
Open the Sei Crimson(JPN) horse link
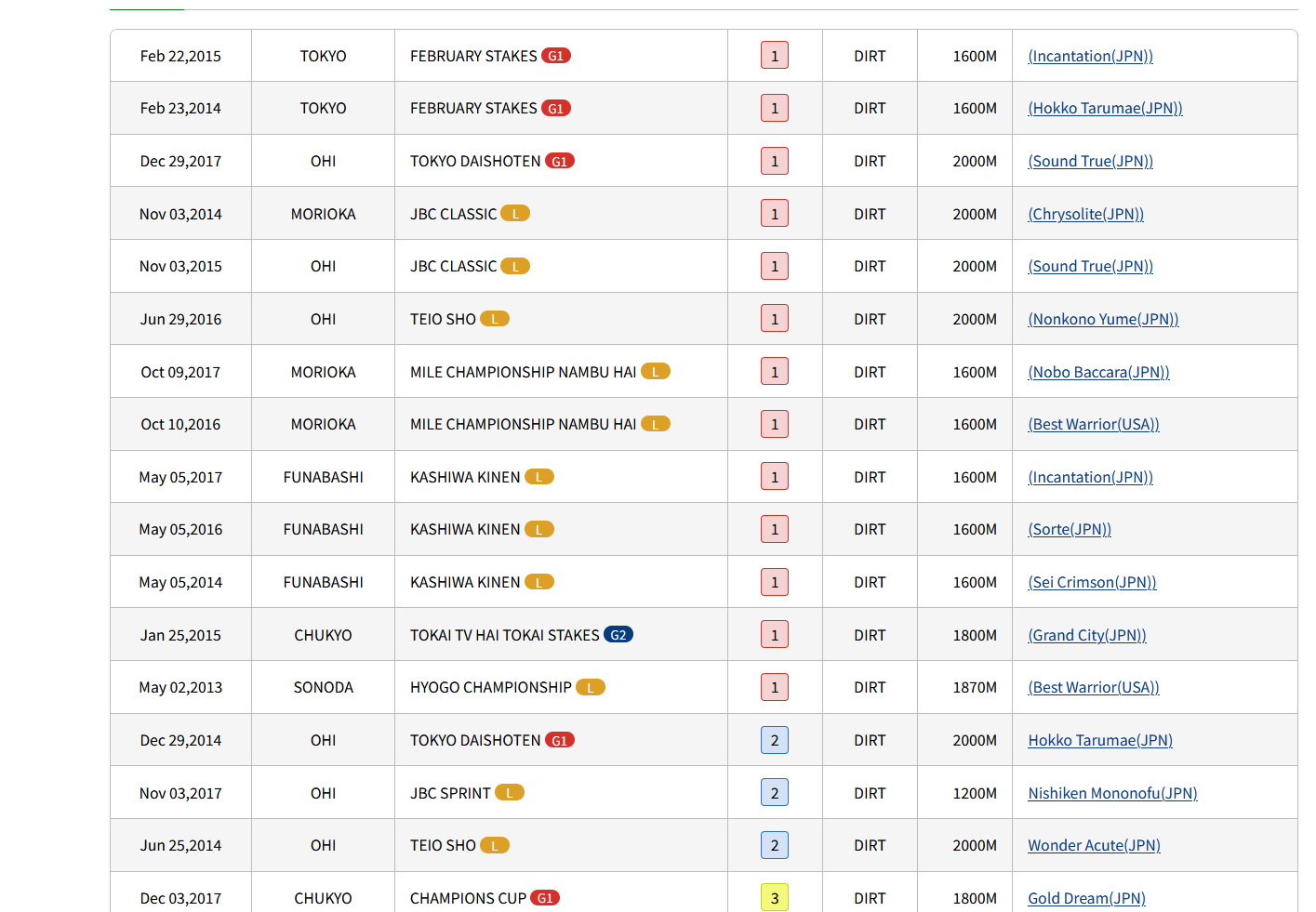tap(1092, 583)
